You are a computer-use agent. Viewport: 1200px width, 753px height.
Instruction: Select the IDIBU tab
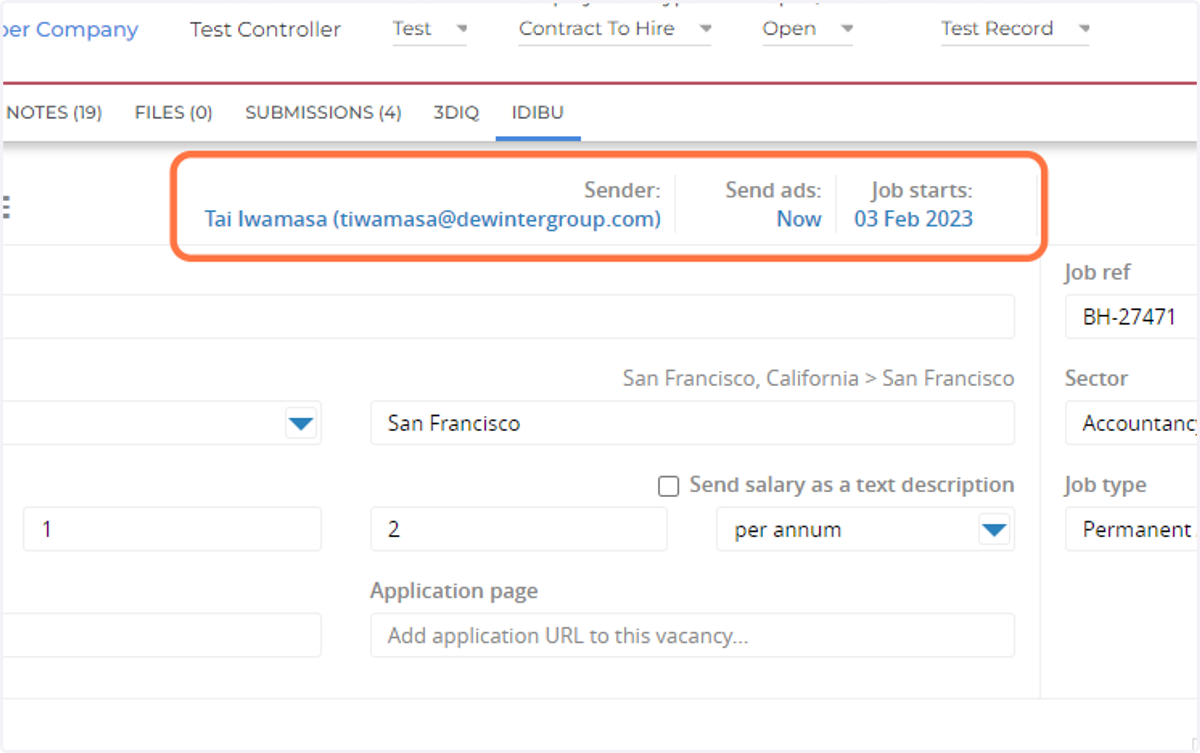pos(538,112)
